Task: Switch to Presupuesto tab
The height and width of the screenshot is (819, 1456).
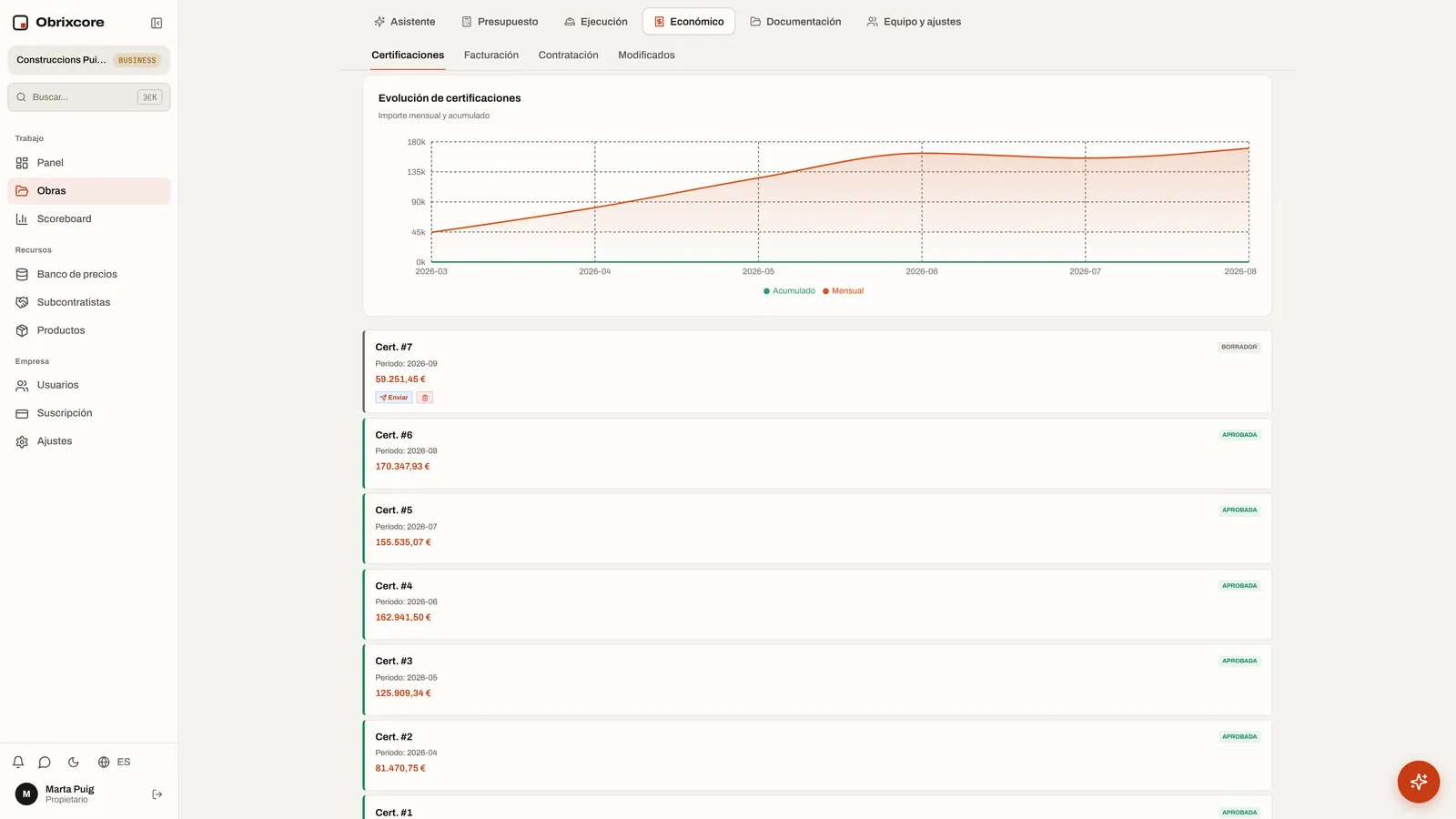Action: tap(500, 22)
